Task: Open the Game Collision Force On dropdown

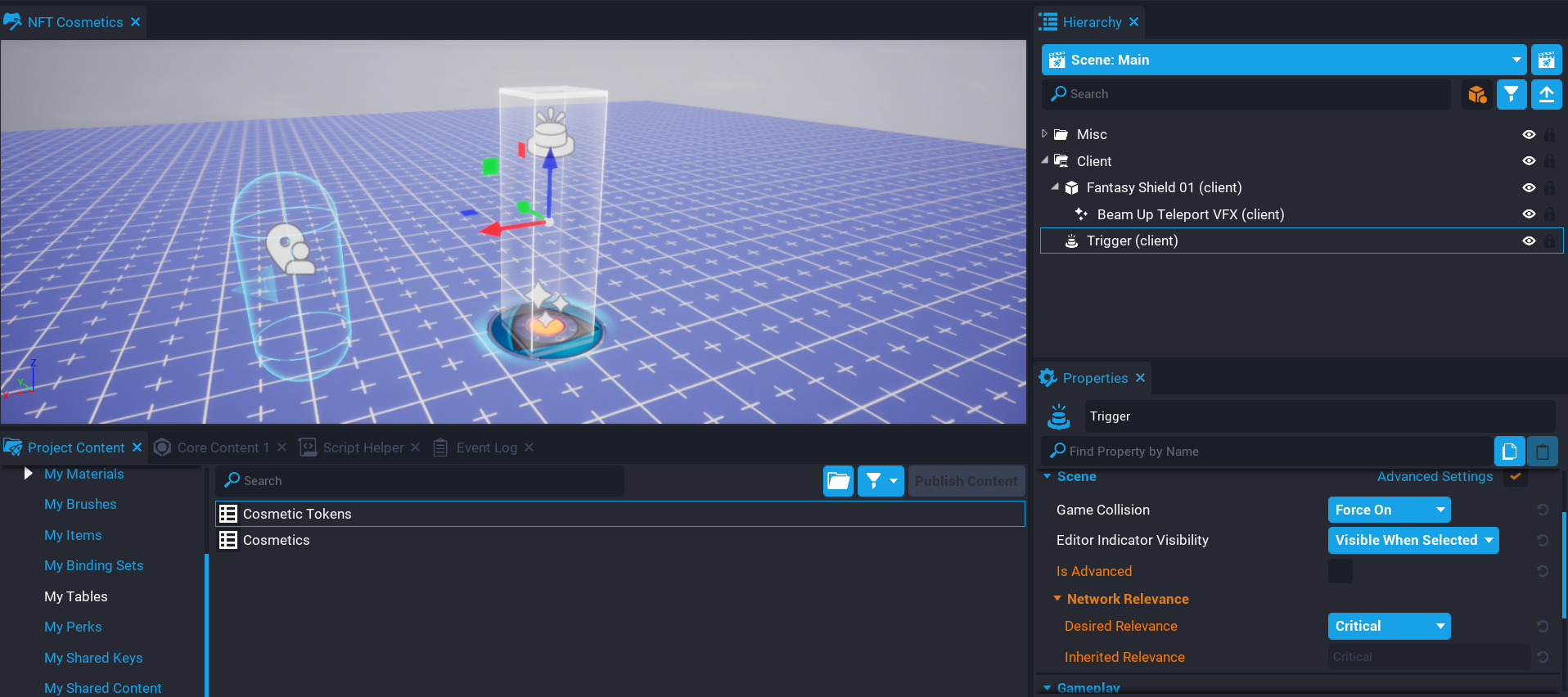Action: coord(1389,510)
